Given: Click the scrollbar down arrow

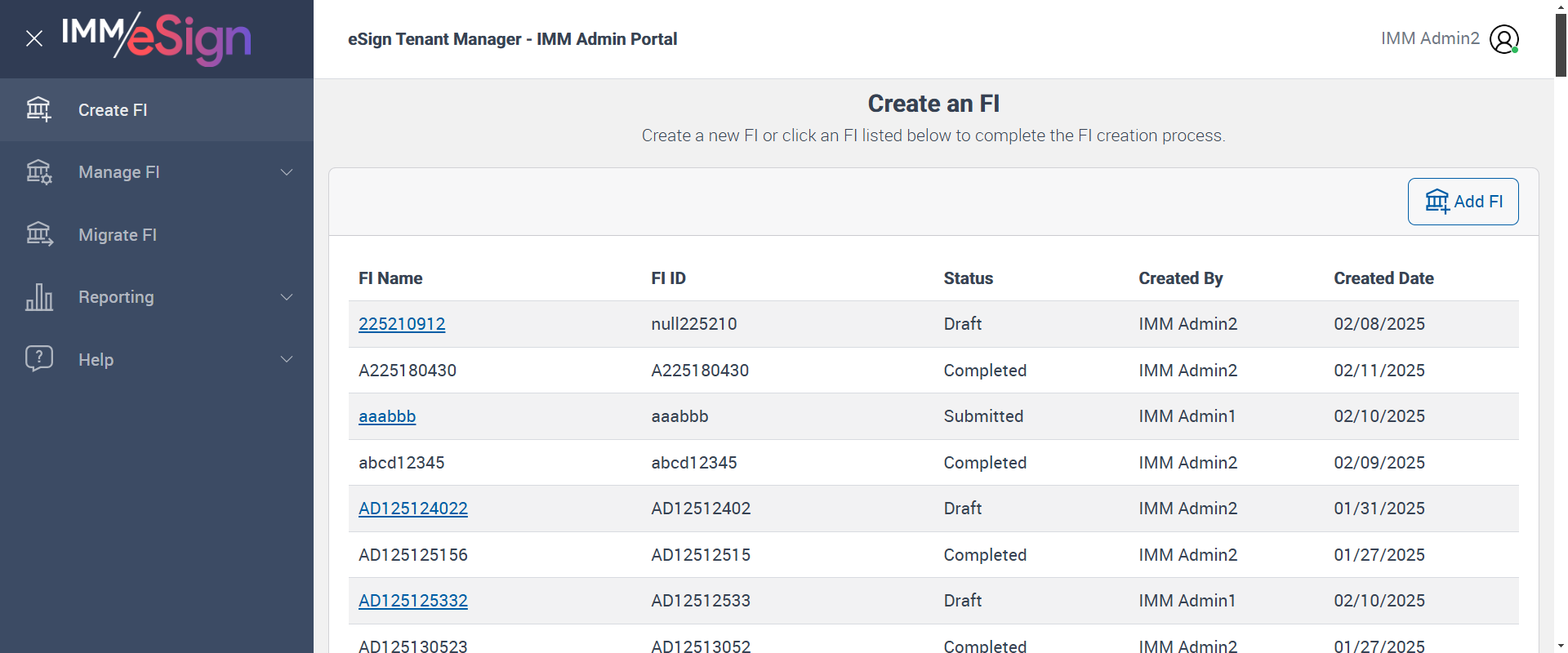Looking at the screenshot, I should tap(1561, 646).
